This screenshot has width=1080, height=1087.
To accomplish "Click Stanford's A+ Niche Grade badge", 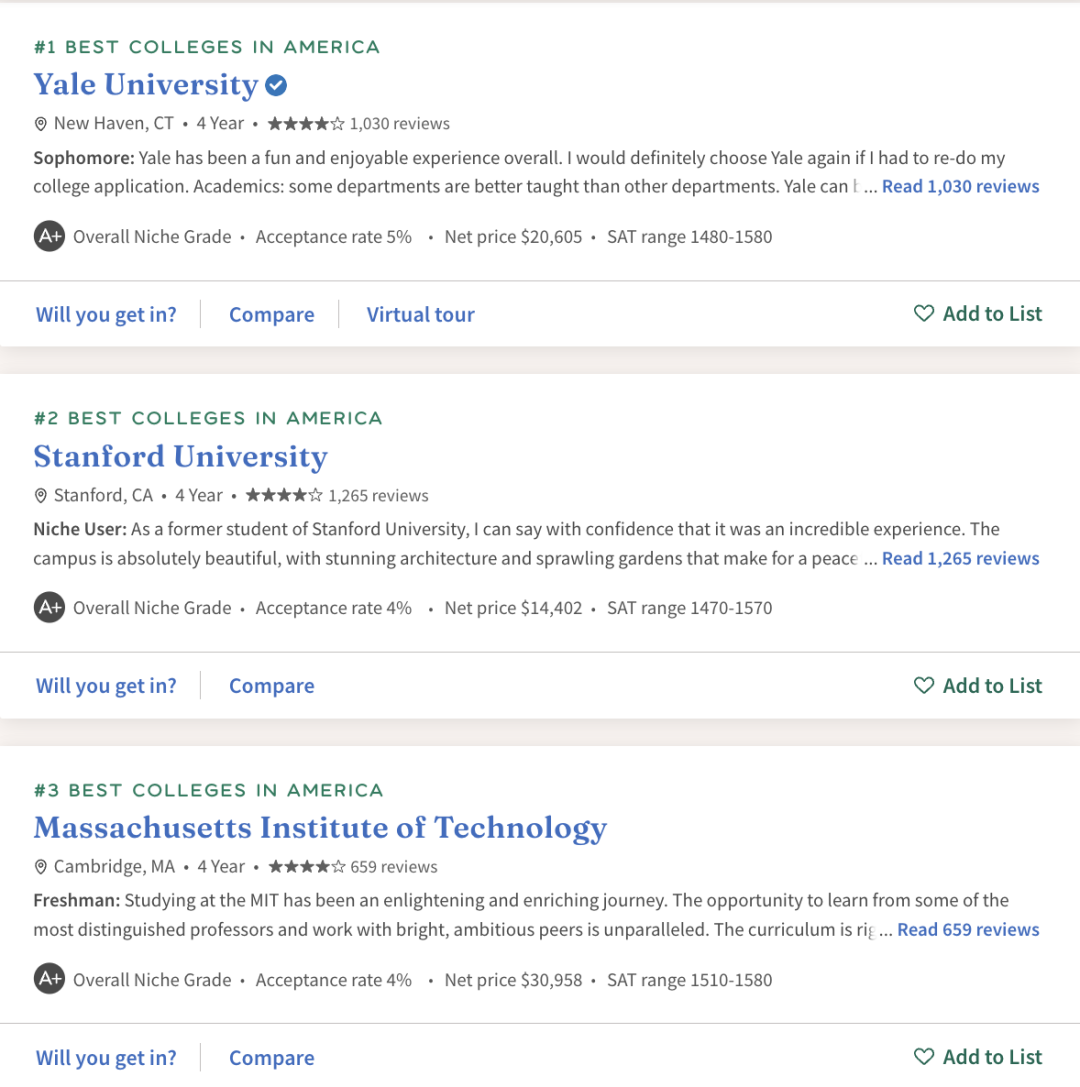I will [x=49, y=608].
